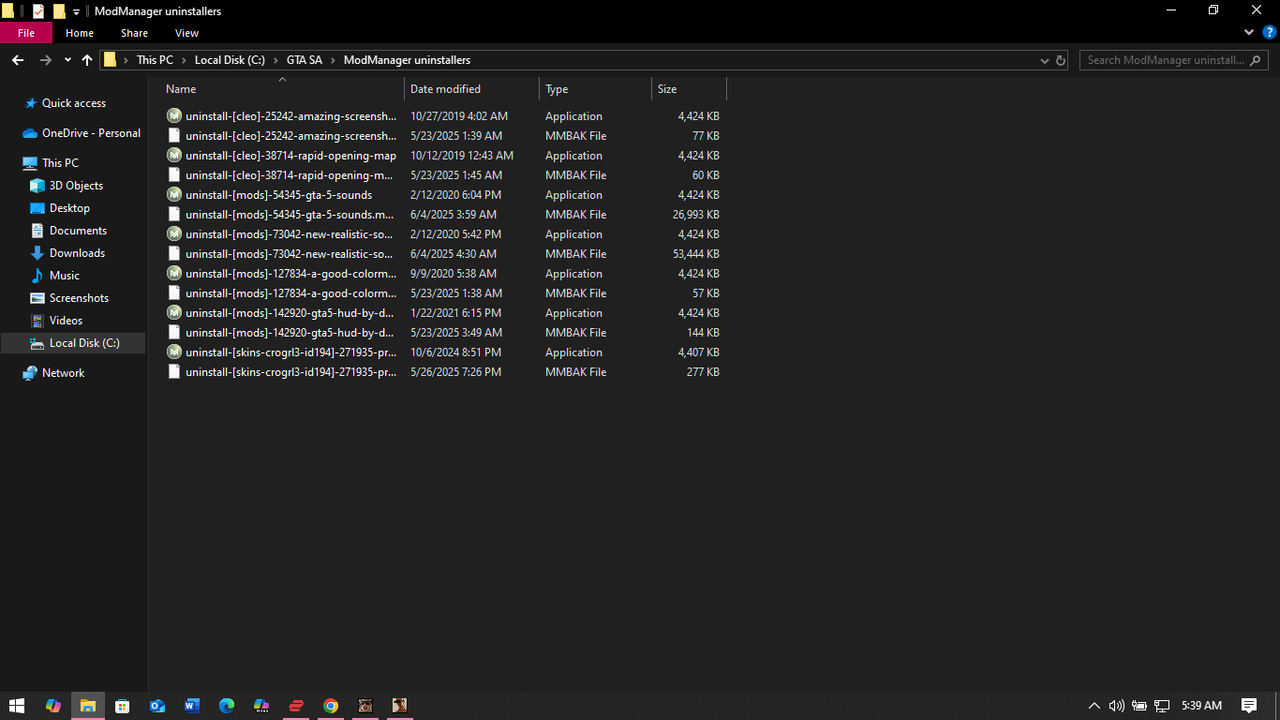Click the Properties icon in title bar

(x=39, y=11)
